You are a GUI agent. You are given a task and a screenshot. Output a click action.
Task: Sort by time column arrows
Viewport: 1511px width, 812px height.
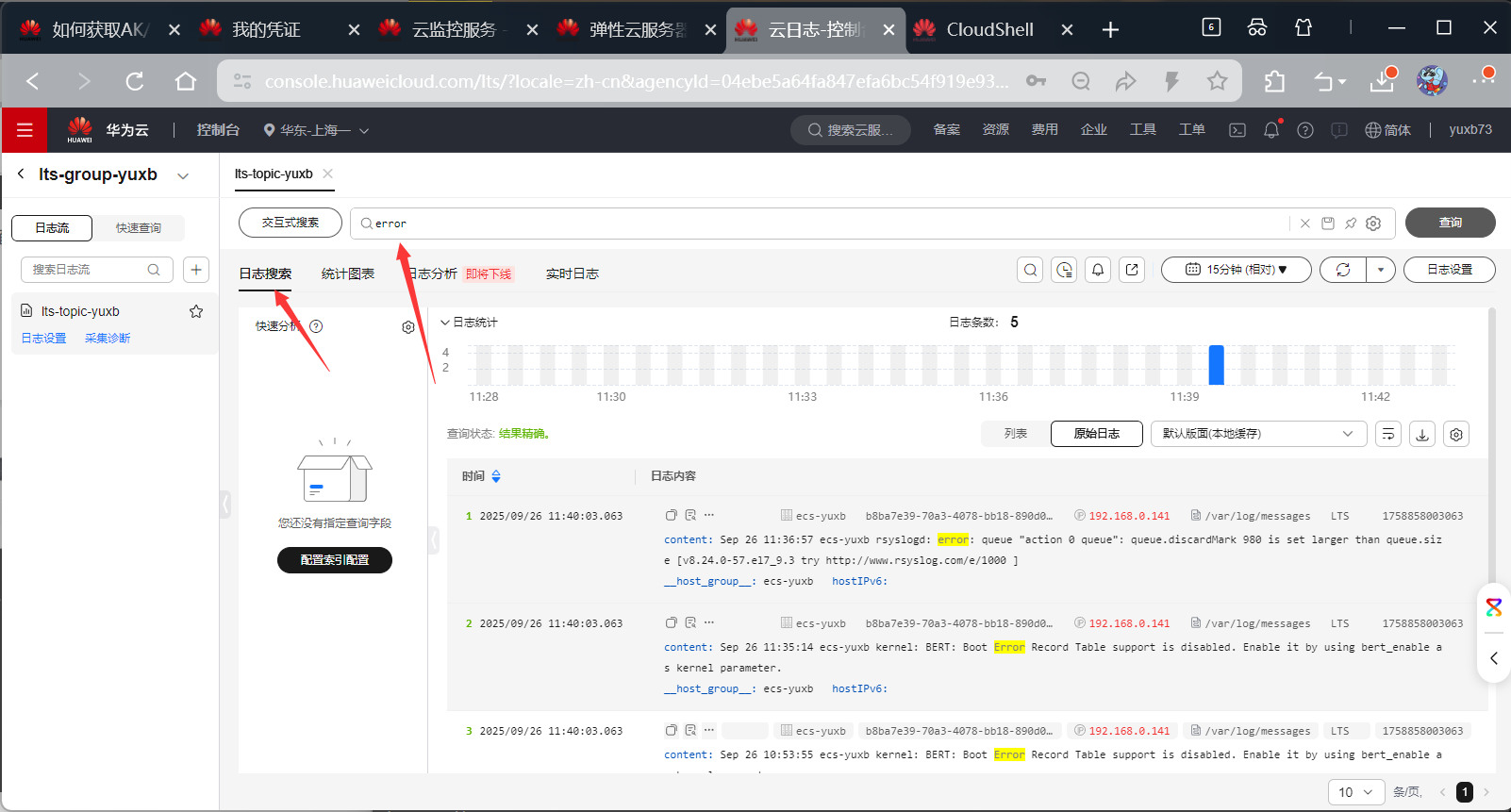point(496,476)
